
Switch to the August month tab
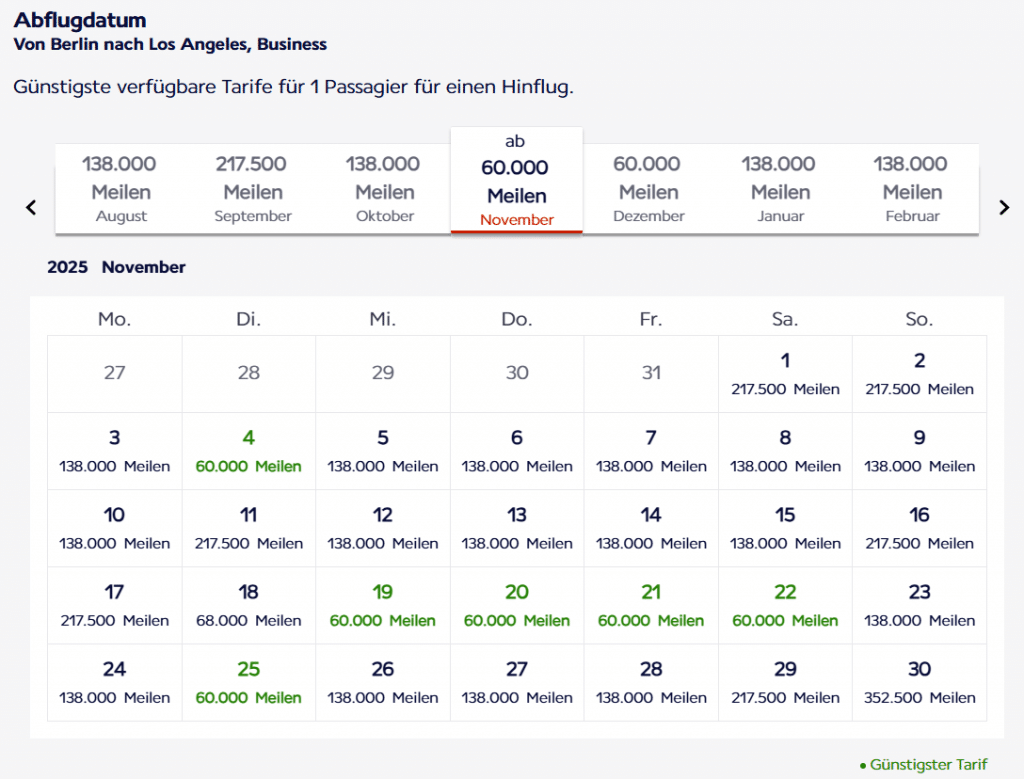121,189
